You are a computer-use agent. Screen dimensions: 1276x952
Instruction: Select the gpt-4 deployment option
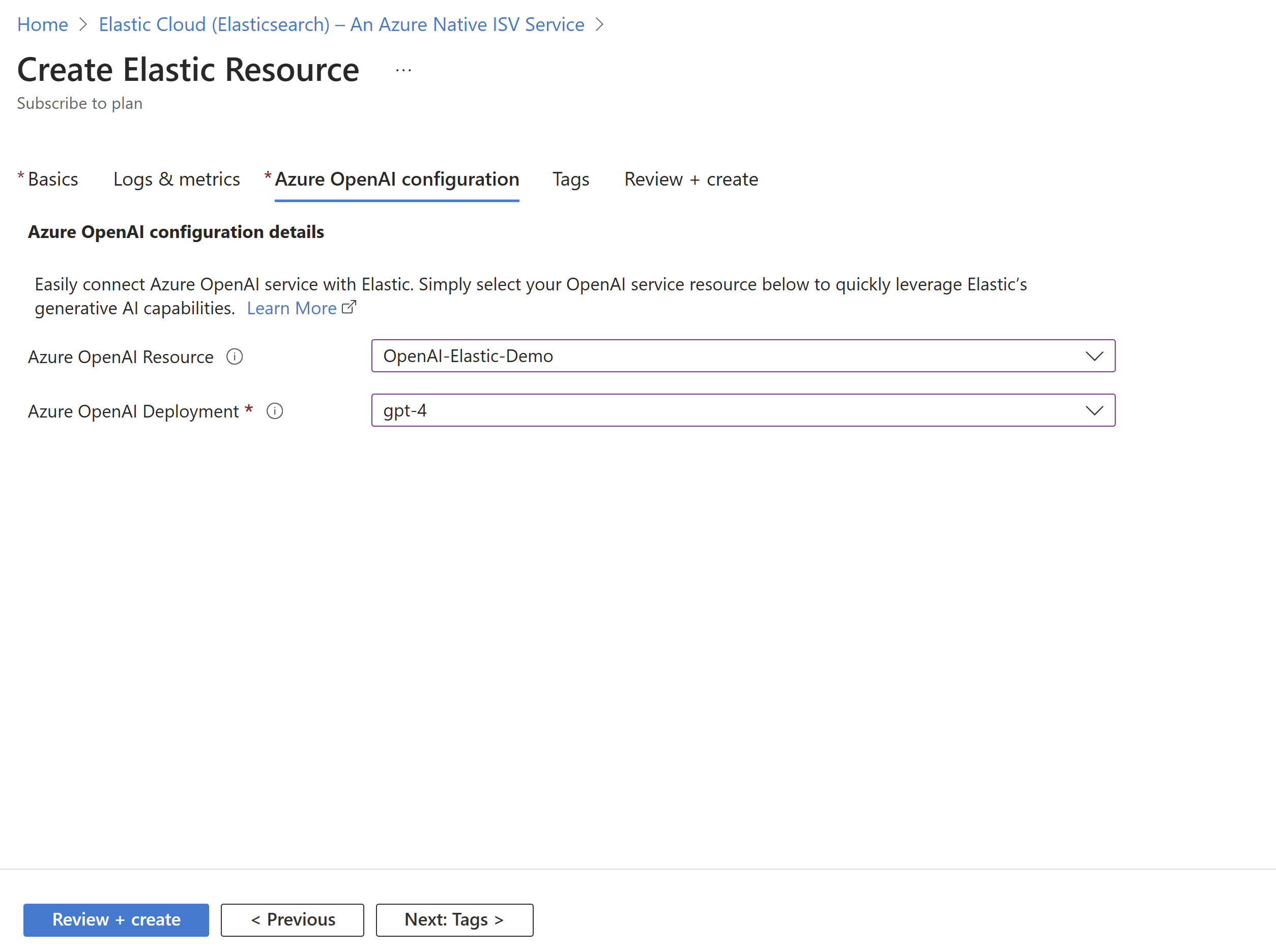[x=744, y=410]
